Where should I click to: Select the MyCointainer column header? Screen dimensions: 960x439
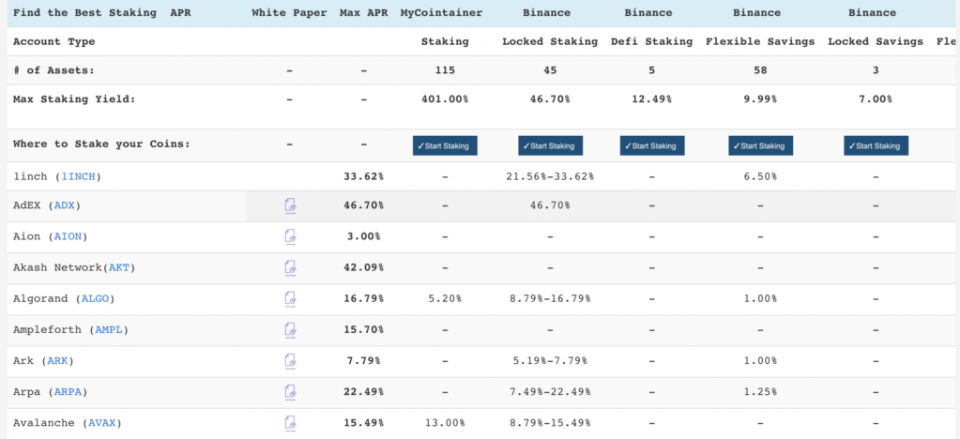point(441,13)
